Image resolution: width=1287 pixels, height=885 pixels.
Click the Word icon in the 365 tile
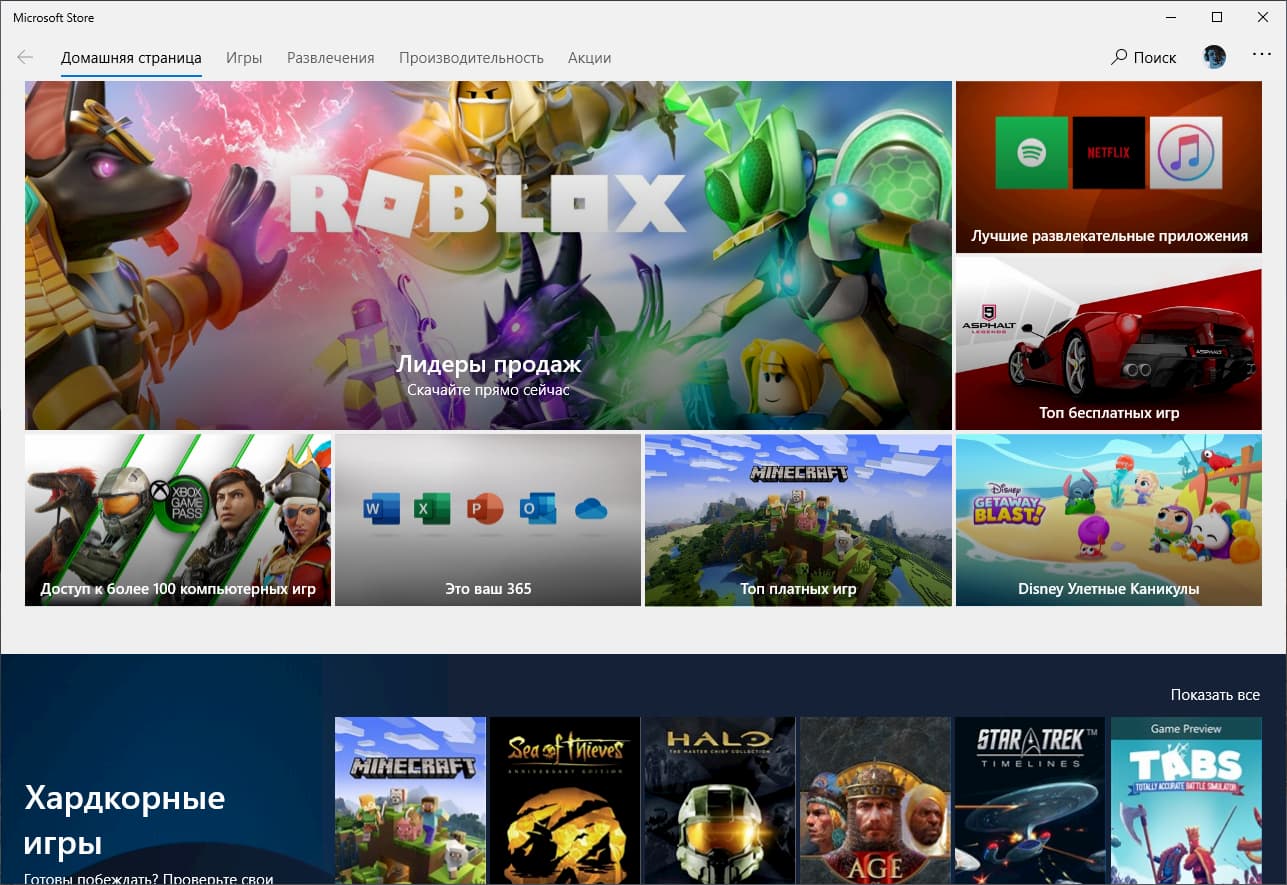[381, 509]
